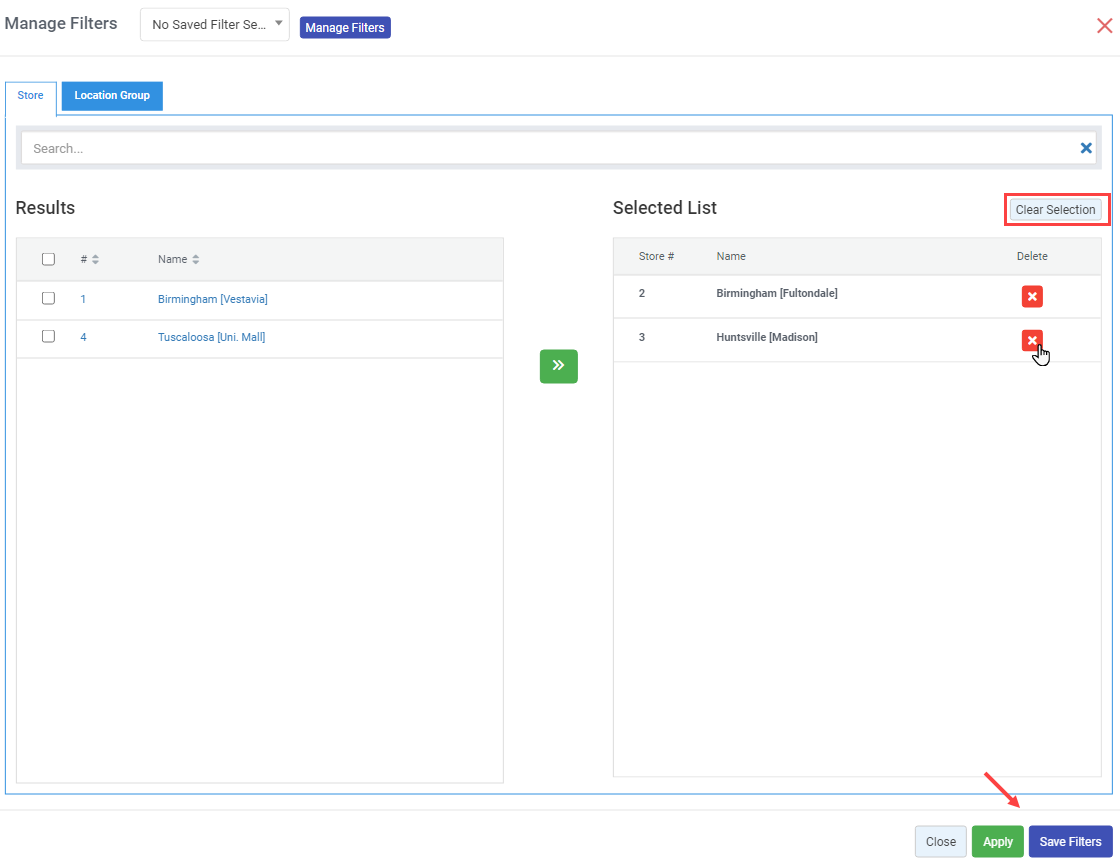The image size is (1120, 867).
Task: Sort results by # column arrows
Action: click(x=95, y=259)
